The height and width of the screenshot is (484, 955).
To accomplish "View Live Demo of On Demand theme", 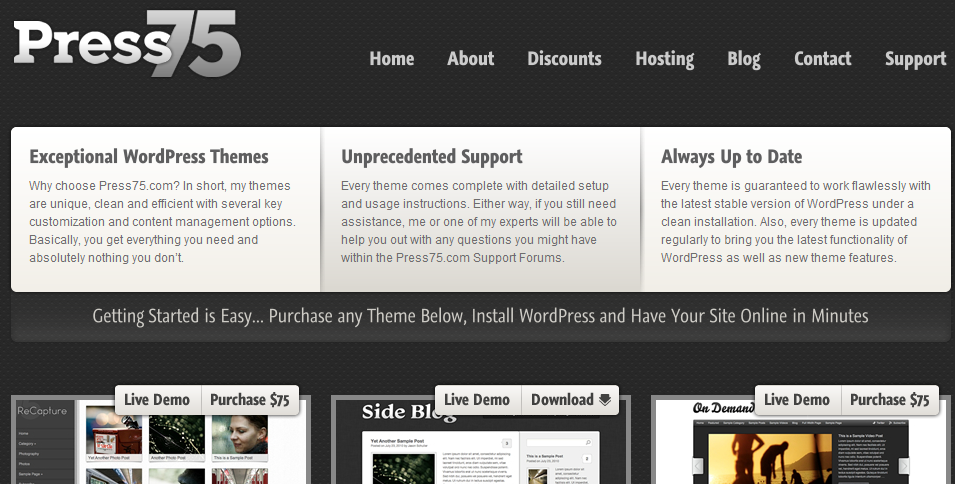I will coord(797,400).
